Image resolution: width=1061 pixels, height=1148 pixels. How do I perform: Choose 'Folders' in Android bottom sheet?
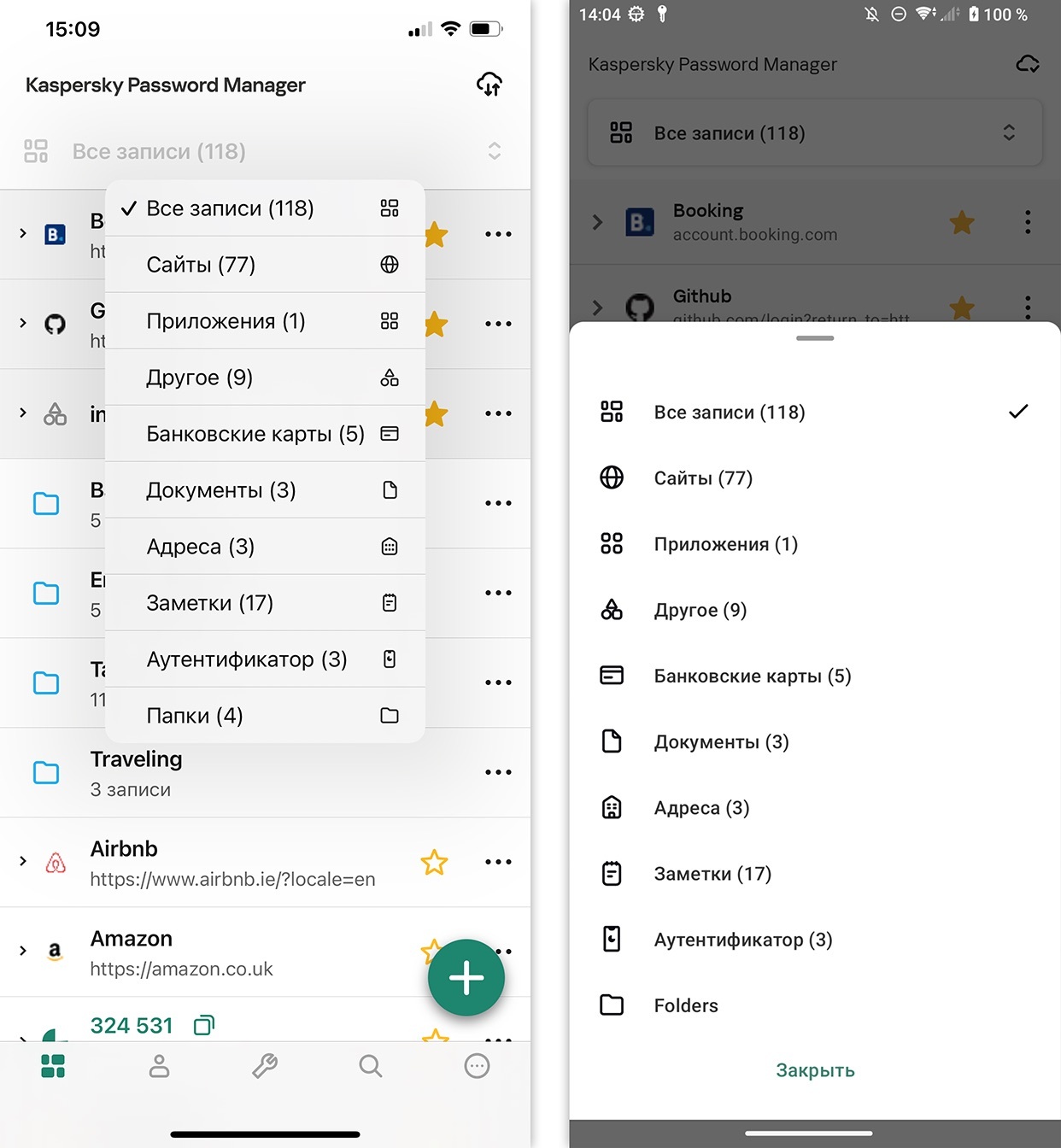point(815,1005)
